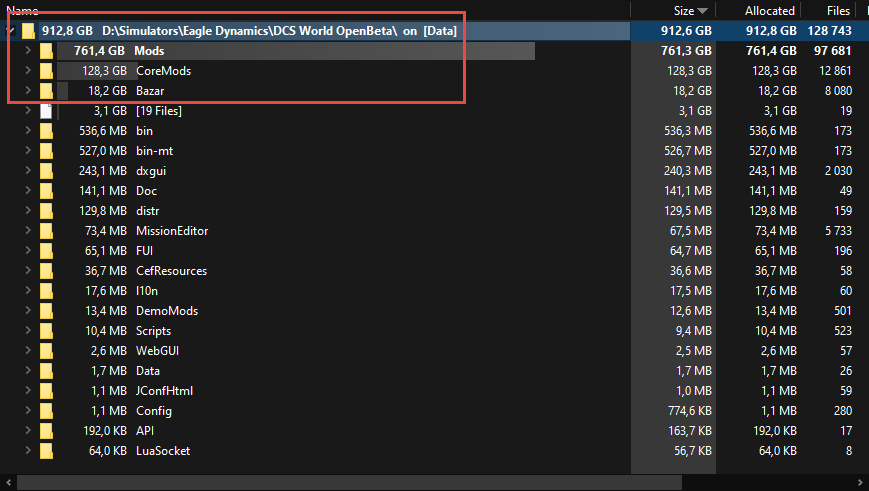Click the 8 080 files count
Image resolution: width=869 pixels, height=491 pixels.
pos(839,91)
